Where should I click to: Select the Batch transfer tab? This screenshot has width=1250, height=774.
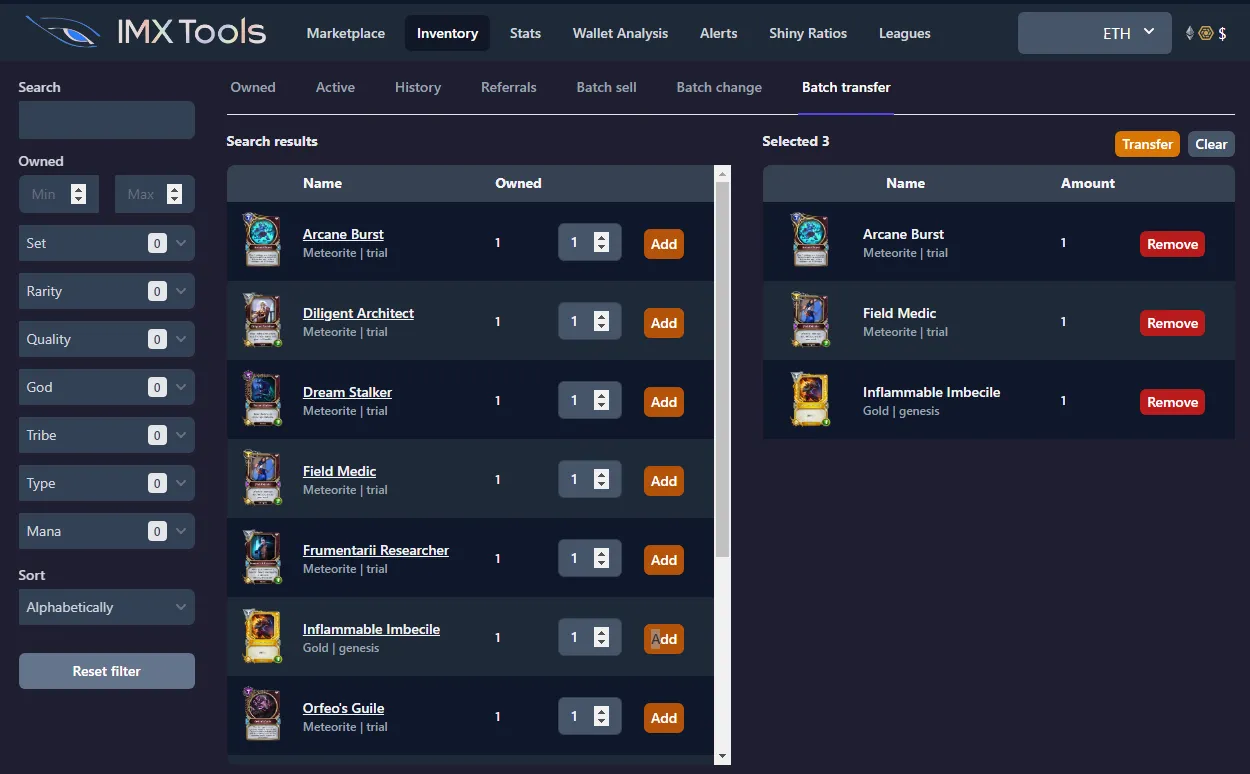pos(846,87)
